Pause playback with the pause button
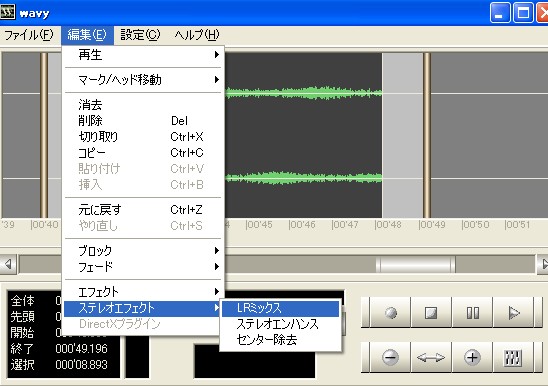548x386 pixels. [x=473, y=313]
